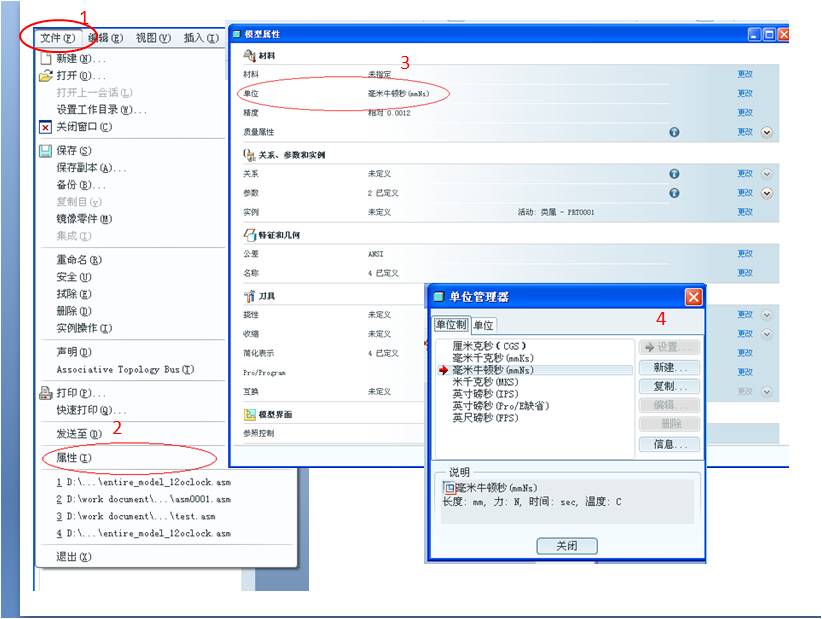Select 英尺磅秒 (FPS) unit system
Image resolution: width=822 pixels, height=619 pixels.
(x=485, y=418)
